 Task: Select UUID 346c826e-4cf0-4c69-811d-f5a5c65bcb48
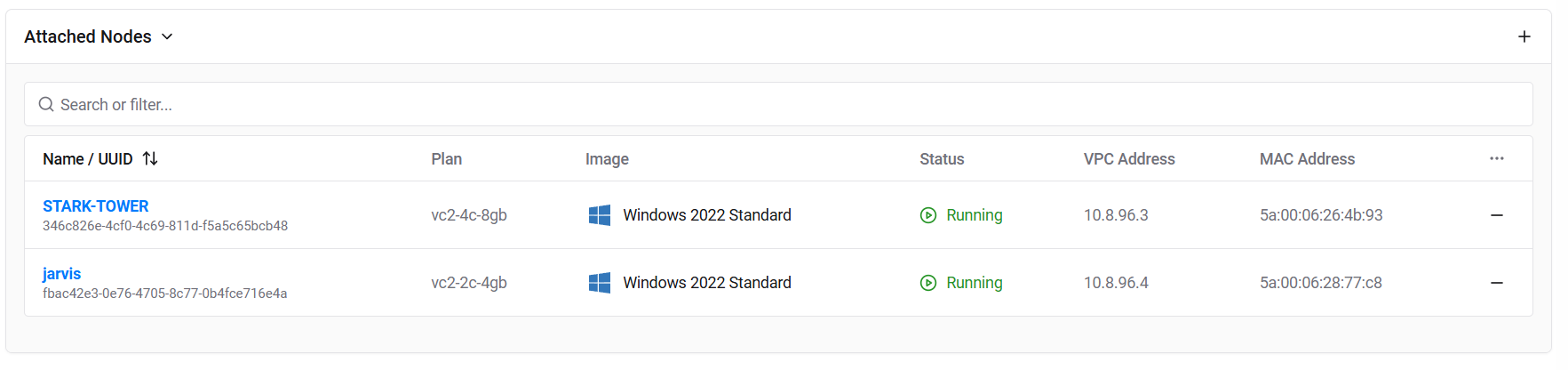(x=165, y=226)
